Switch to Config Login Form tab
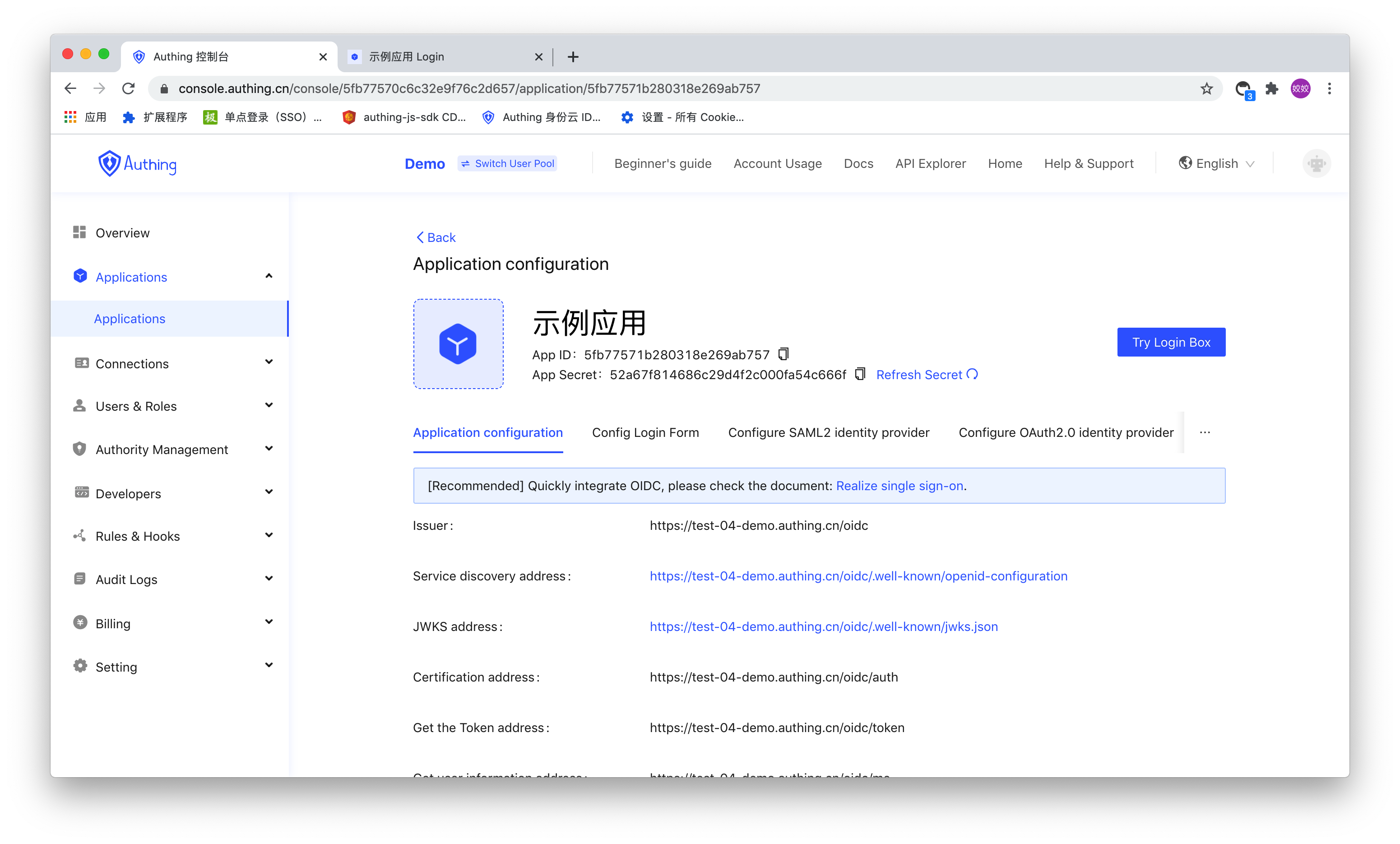The image size is (1400, 844). click(x=645, y=432)
